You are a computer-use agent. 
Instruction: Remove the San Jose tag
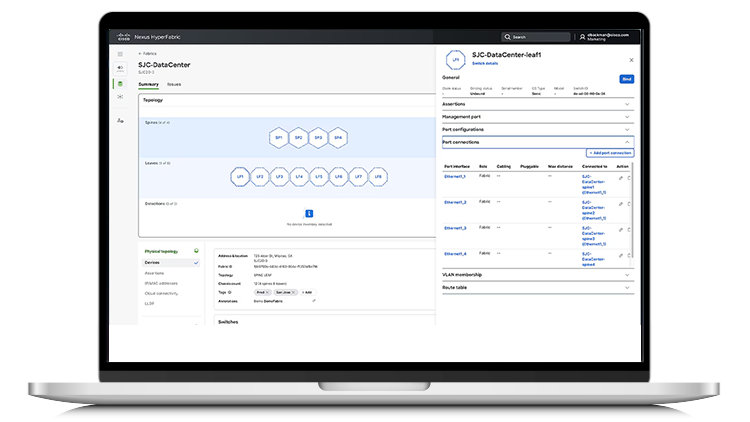tap(294, 292)
